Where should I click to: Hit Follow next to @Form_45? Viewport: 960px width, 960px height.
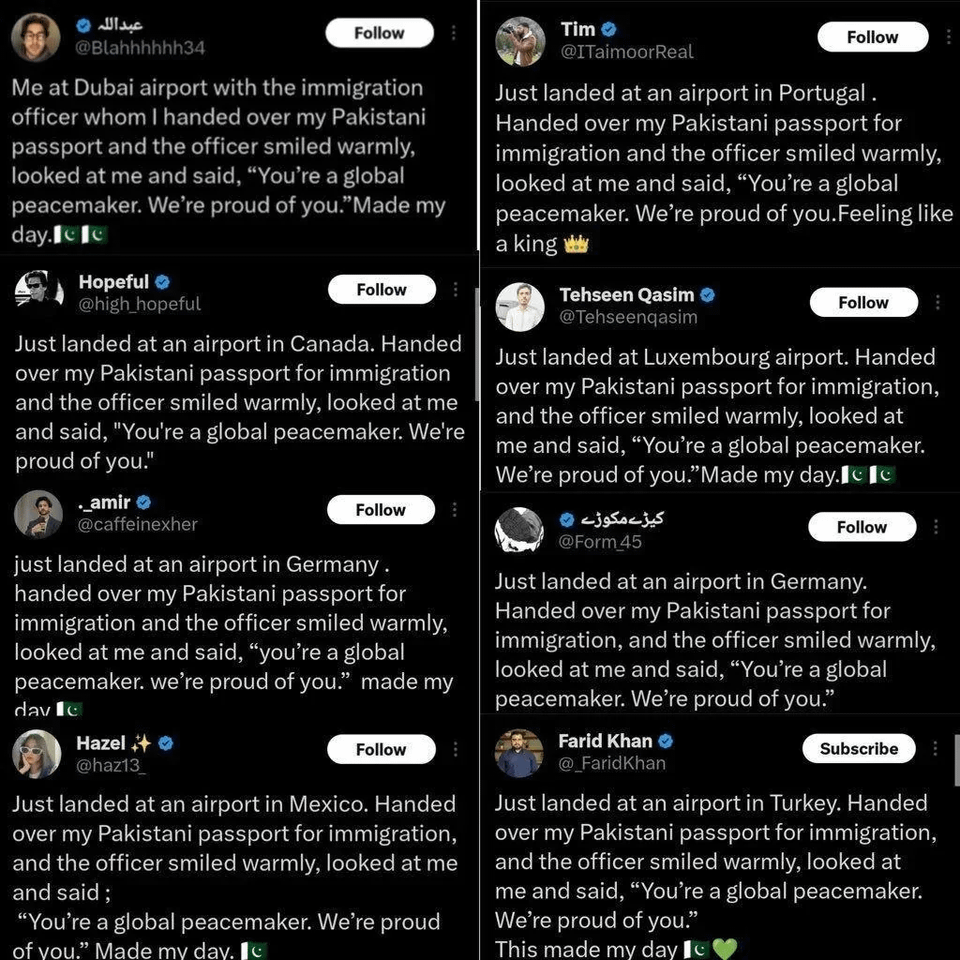[x=862, y=527]
